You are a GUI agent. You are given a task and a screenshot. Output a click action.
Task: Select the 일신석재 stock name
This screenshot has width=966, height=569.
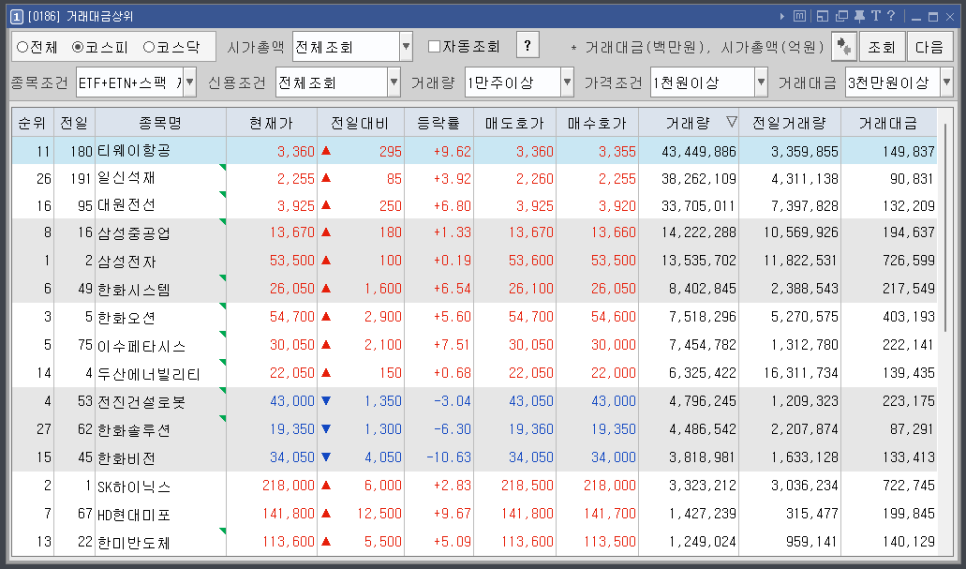pos(126,179)
